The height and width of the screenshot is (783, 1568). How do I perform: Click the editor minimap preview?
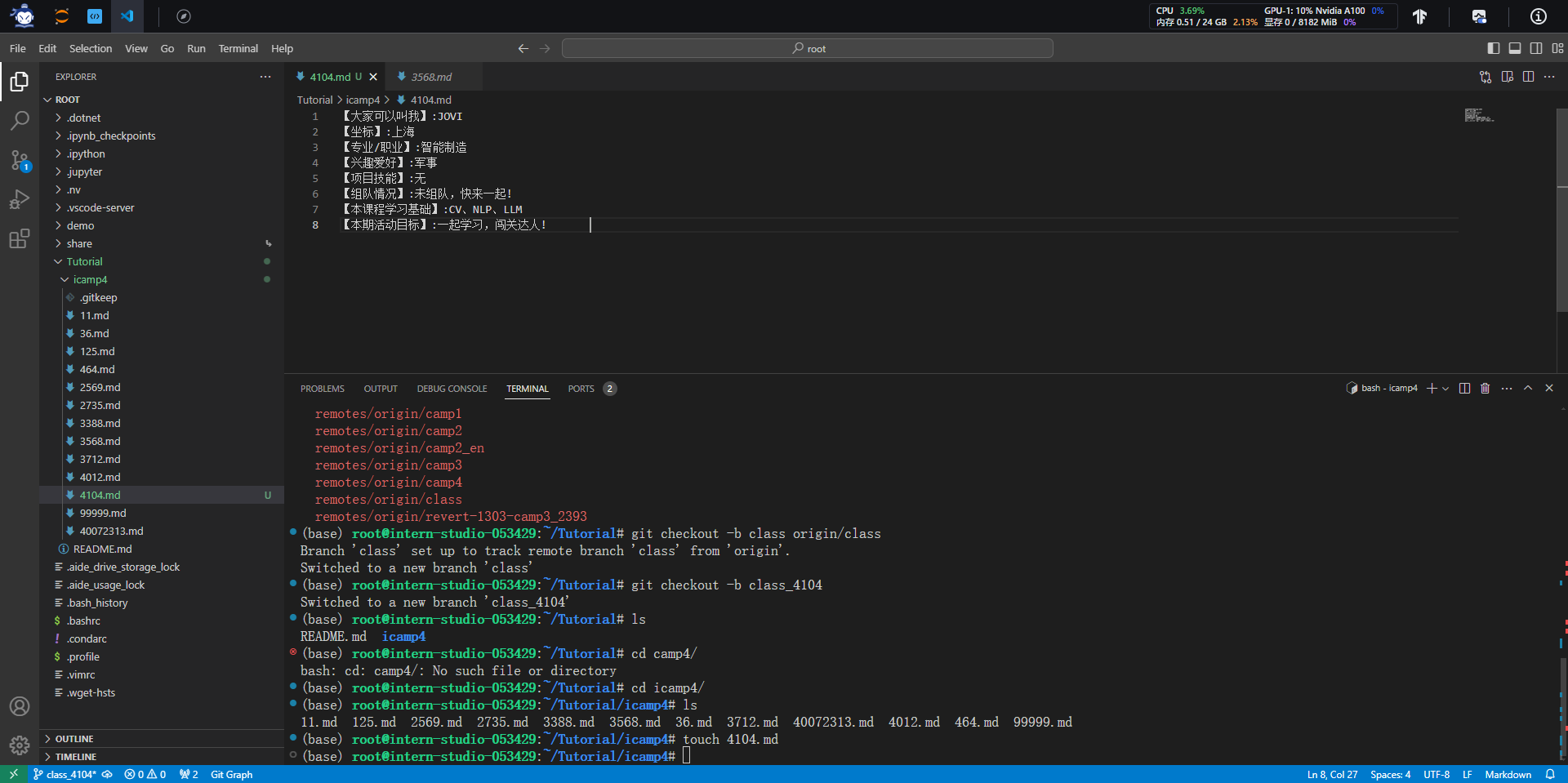[x=1479, y=115]
